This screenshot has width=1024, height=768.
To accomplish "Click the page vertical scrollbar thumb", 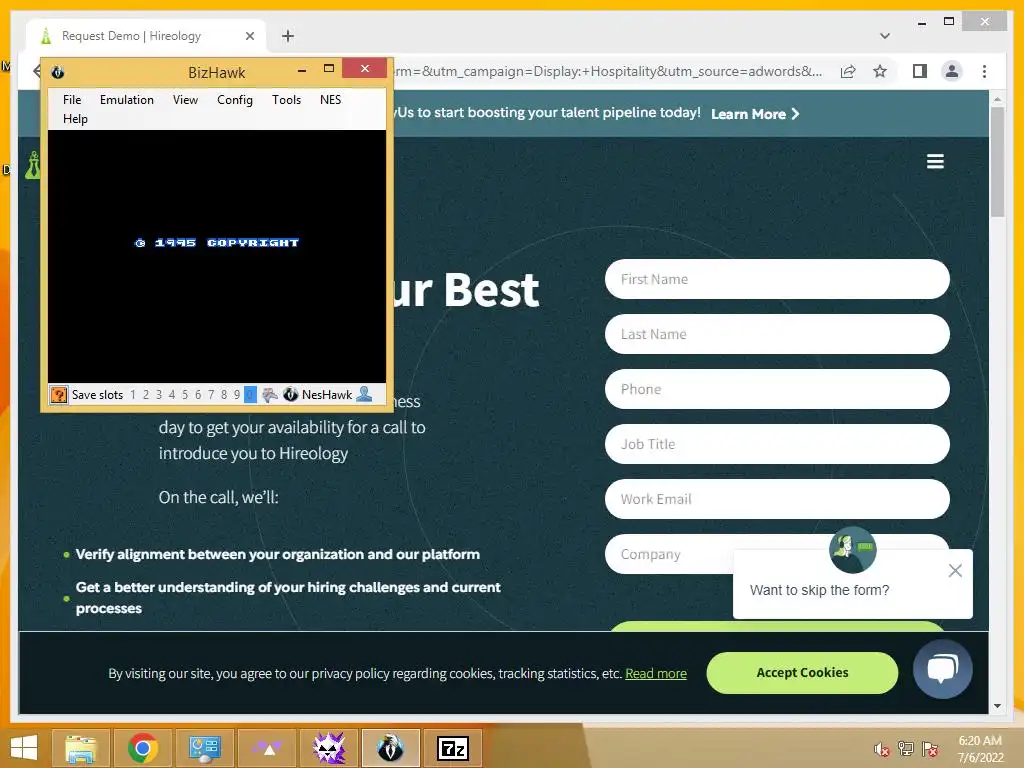I will click(997, 161).
